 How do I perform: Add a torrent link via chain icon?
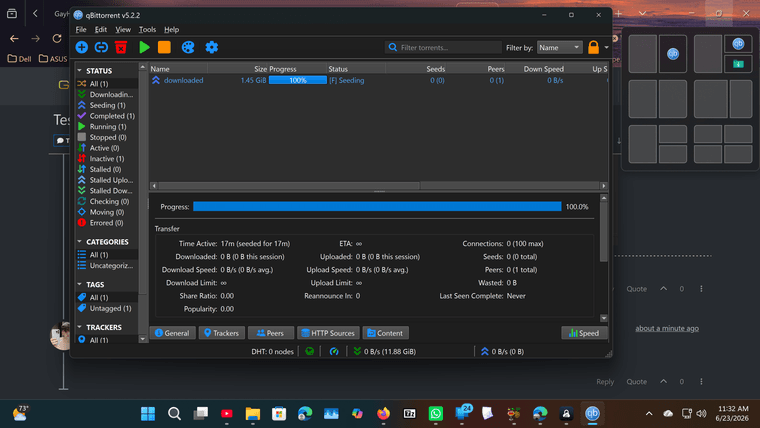click(x=101, y=47)
